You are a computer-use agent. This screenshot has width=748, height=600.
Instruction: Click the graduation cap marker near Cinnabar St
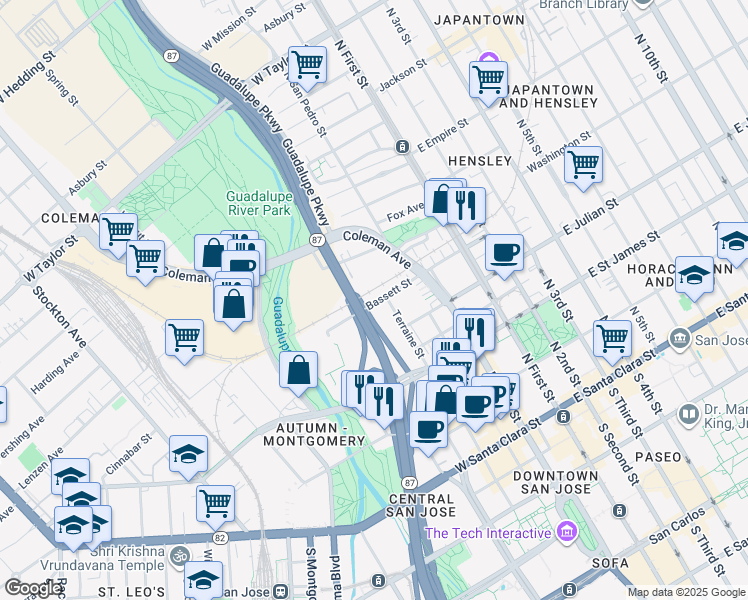click(x=188, y=456)
